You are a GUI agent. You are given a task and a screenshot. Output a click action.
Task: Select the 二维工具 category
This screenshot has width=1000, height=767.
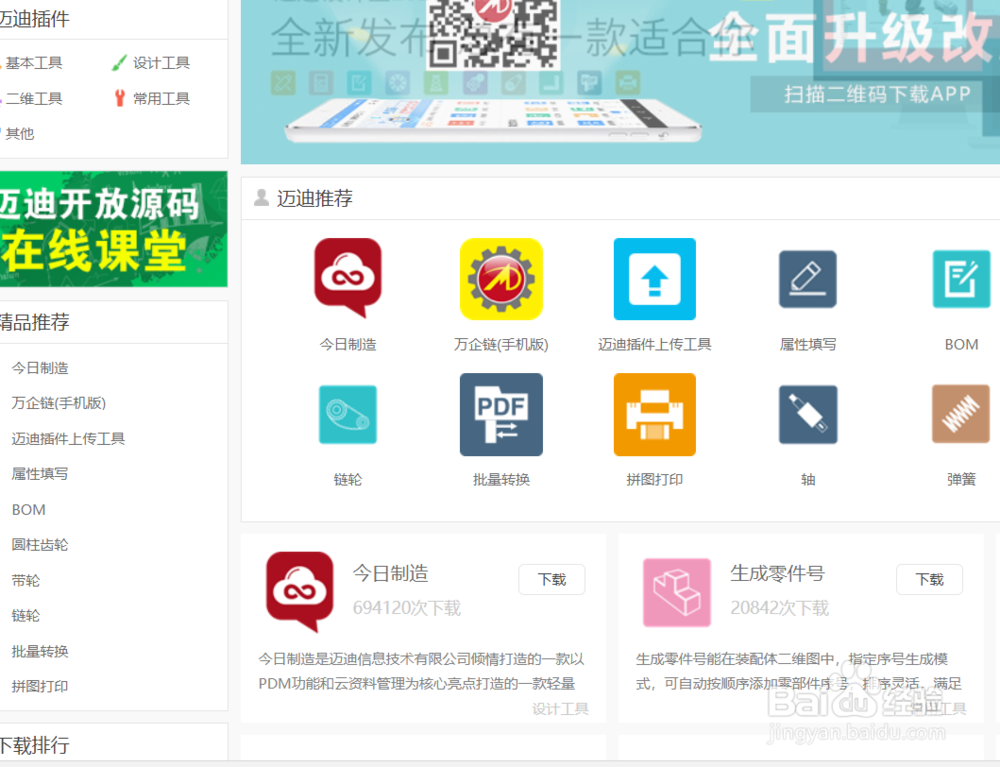click(x=34, y=98)
